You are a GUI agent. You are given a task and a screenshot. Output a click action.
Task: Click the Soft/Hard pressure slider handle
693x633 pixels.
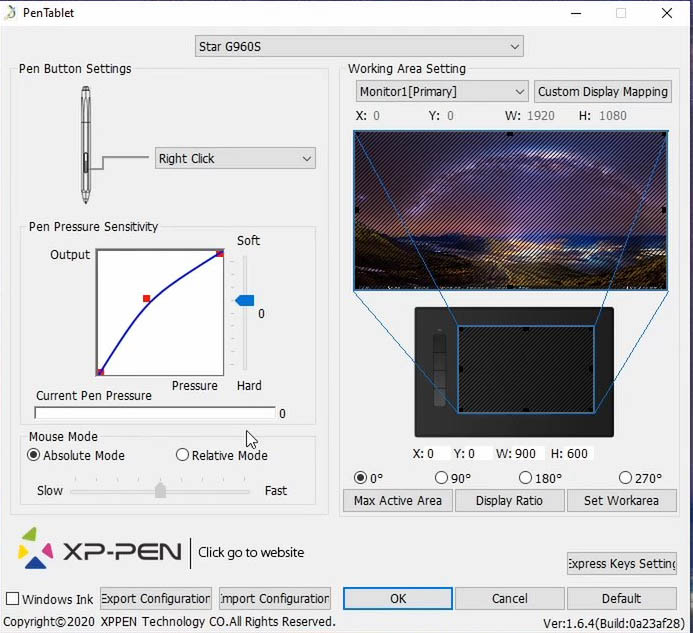coord(245,301)
